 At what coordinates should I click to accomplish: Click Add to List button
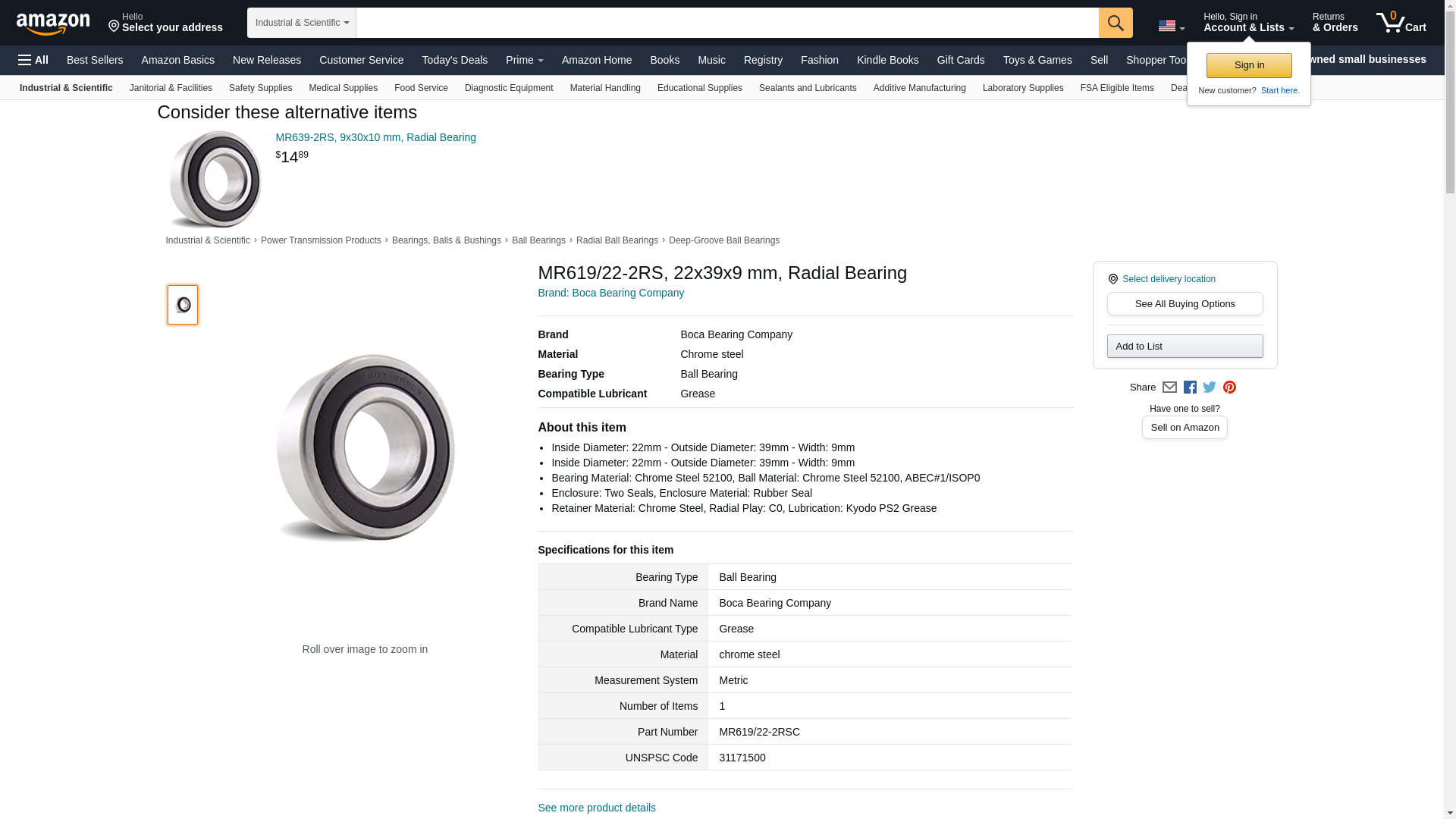tap(1185, 347)
